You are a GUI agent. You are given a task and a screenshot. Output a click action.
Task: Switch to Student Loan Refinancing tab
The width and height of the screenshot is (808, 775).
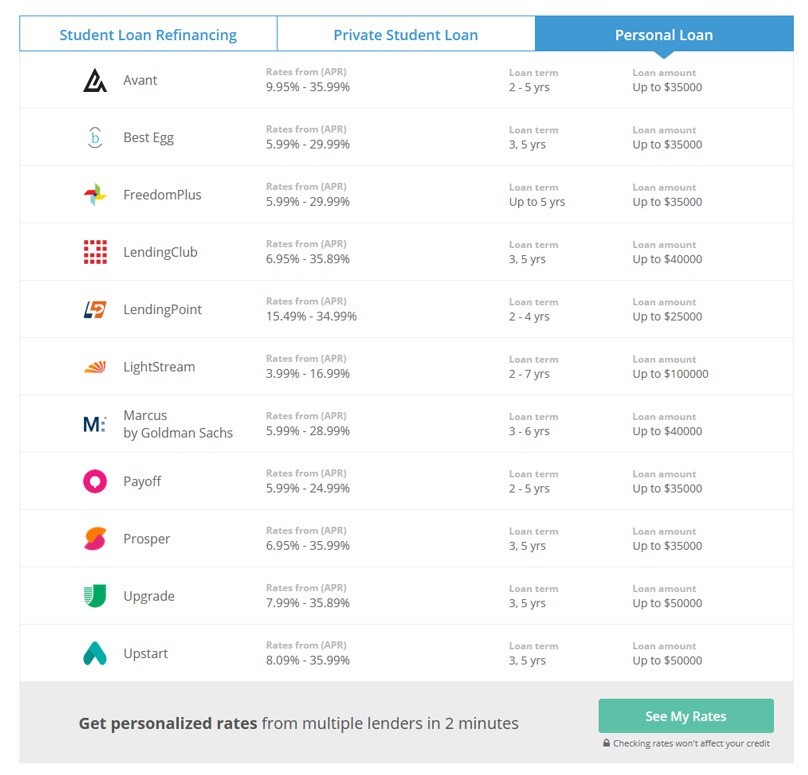[x=148, y=35]
